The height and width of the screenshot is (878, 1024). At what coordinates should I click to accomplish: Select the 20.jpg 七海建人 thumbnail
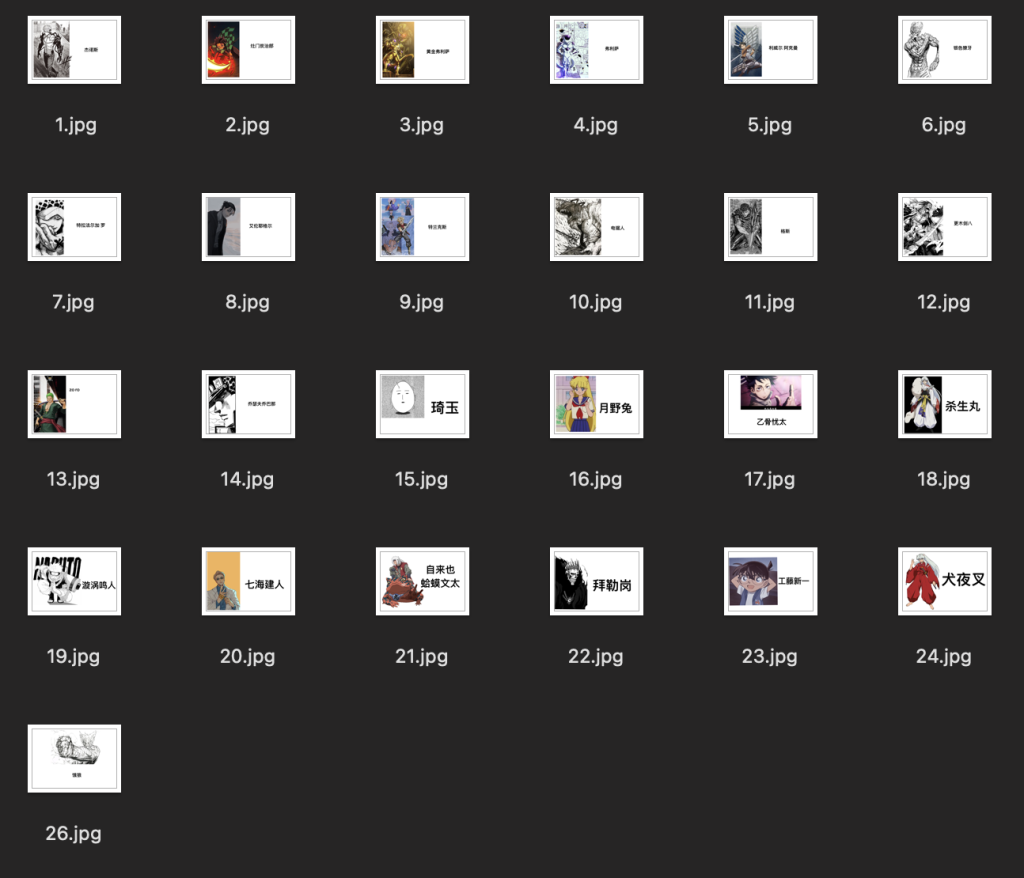pos(248,581)
